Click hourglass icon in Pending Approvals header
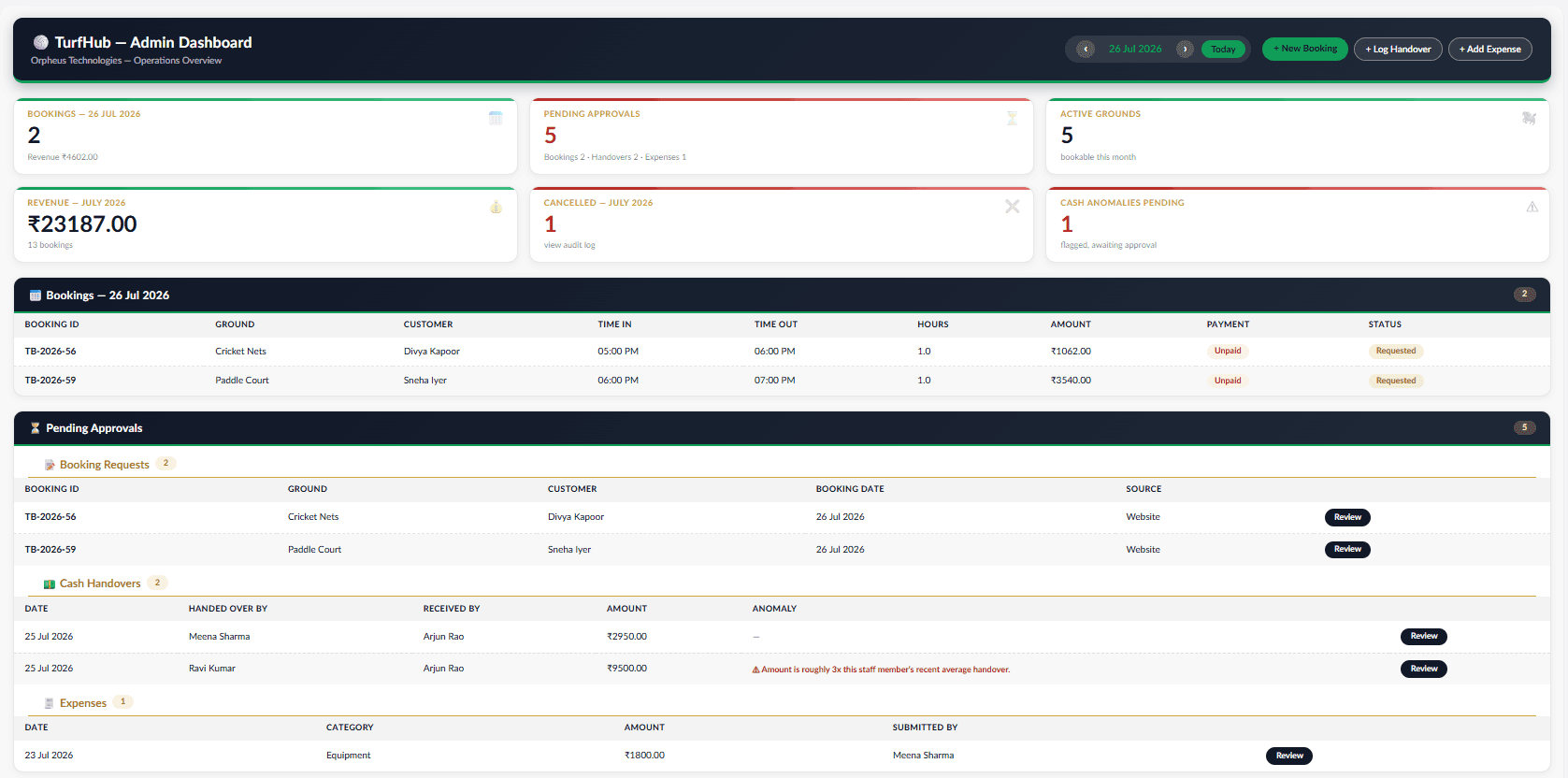Viewport: 1568px width, 778px height. 36,428
